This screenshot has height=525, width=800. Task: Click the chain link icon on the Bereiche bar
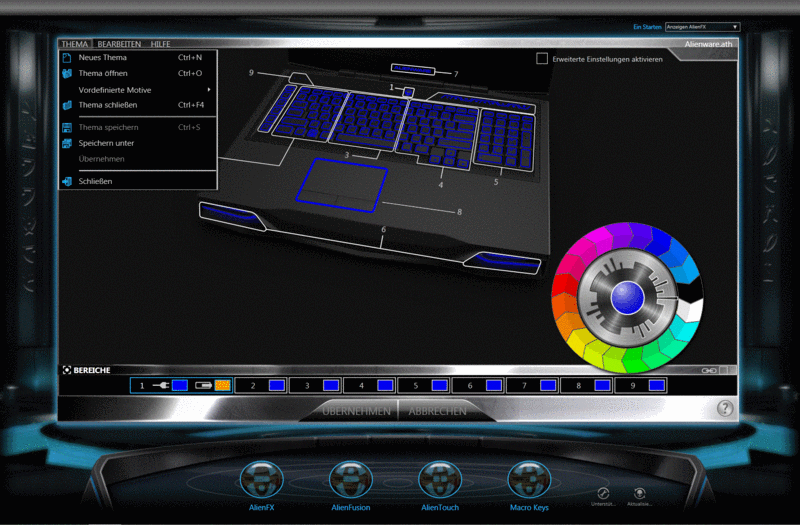point(709,370)
